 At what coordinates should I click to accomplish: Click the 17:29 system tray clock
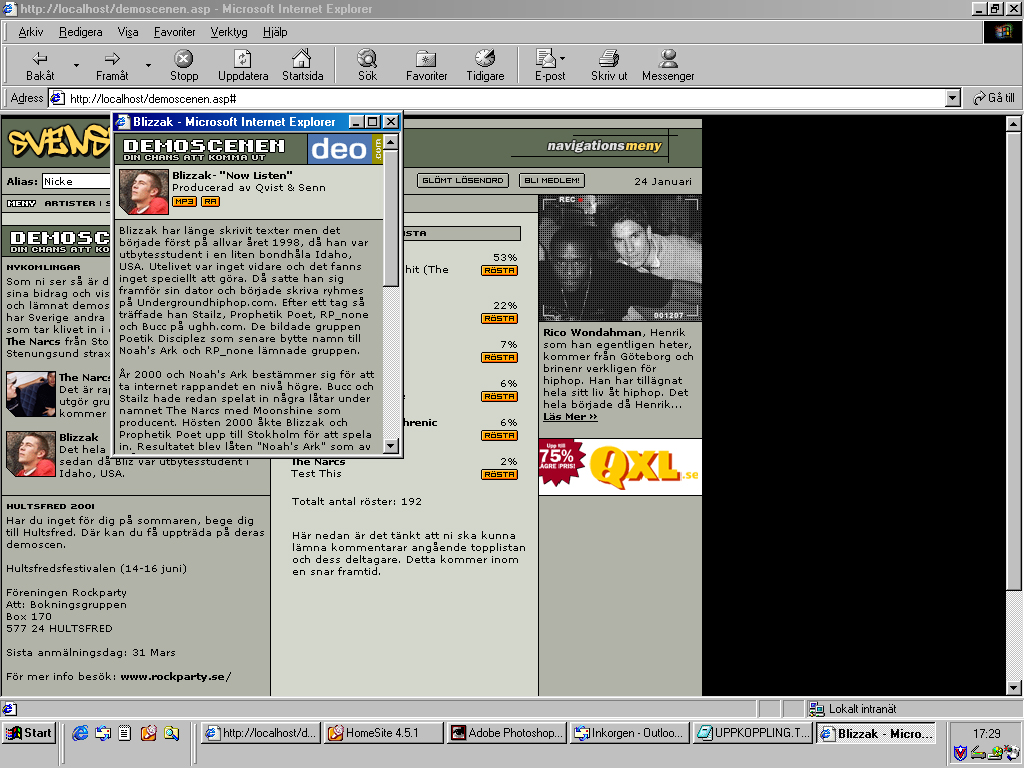click(x=986, y=733)
